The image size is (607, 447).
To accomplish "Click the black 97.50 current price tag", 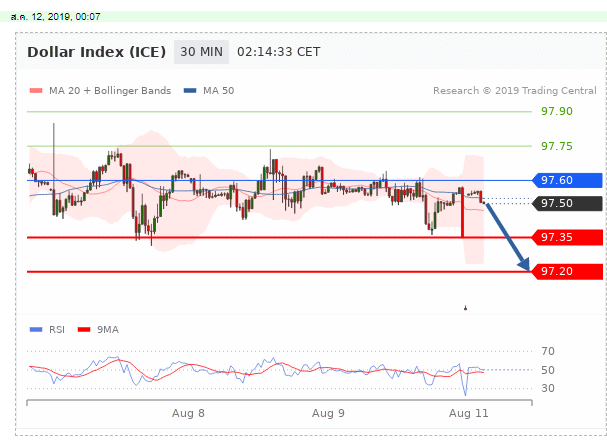I will click(x=568, y=203).
